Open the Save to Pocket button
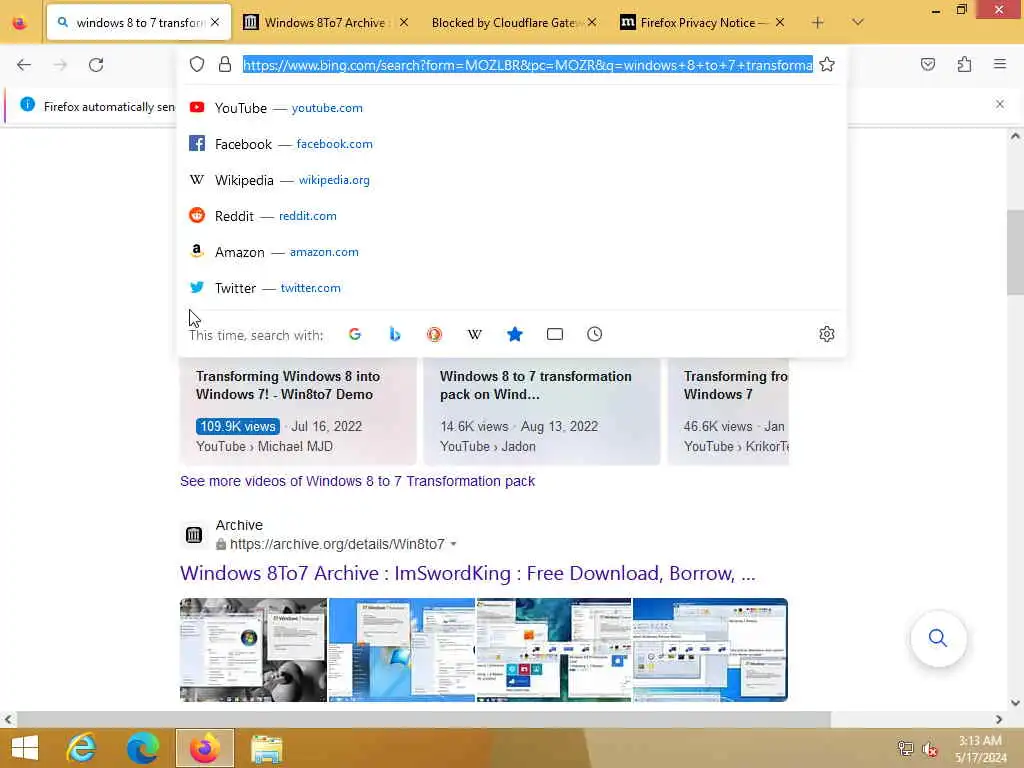1024x768 pixels. click(x=928, y=64)
